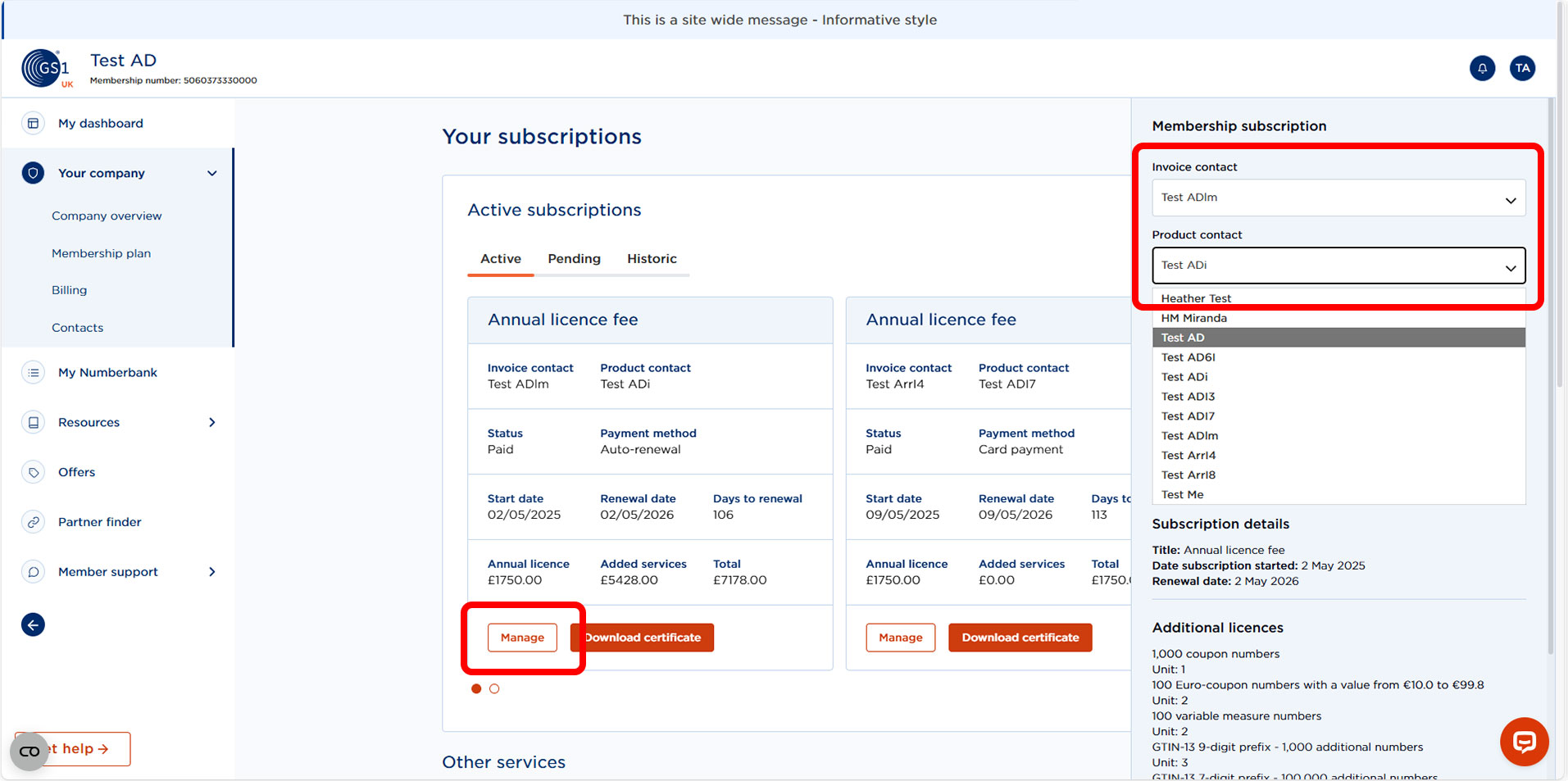Open Offers using the tag icon

coord(32,472)
